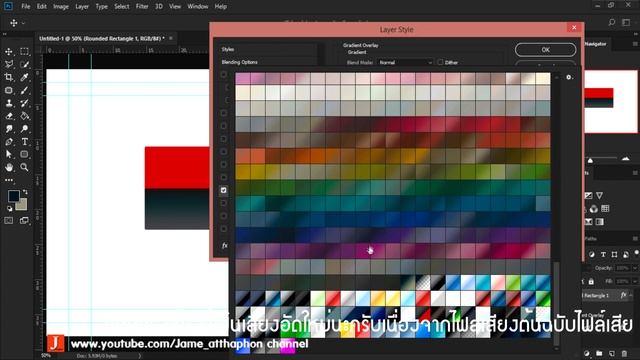
Task: Toggle the Dither checkbox
Action: pos(440,62)
